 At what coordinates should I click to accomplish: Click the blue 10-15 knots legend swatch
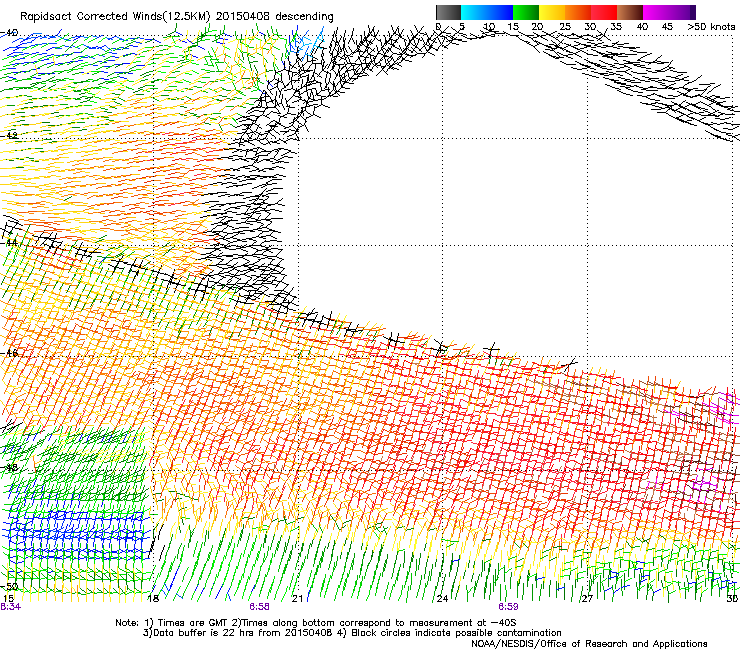pos(500,12)
